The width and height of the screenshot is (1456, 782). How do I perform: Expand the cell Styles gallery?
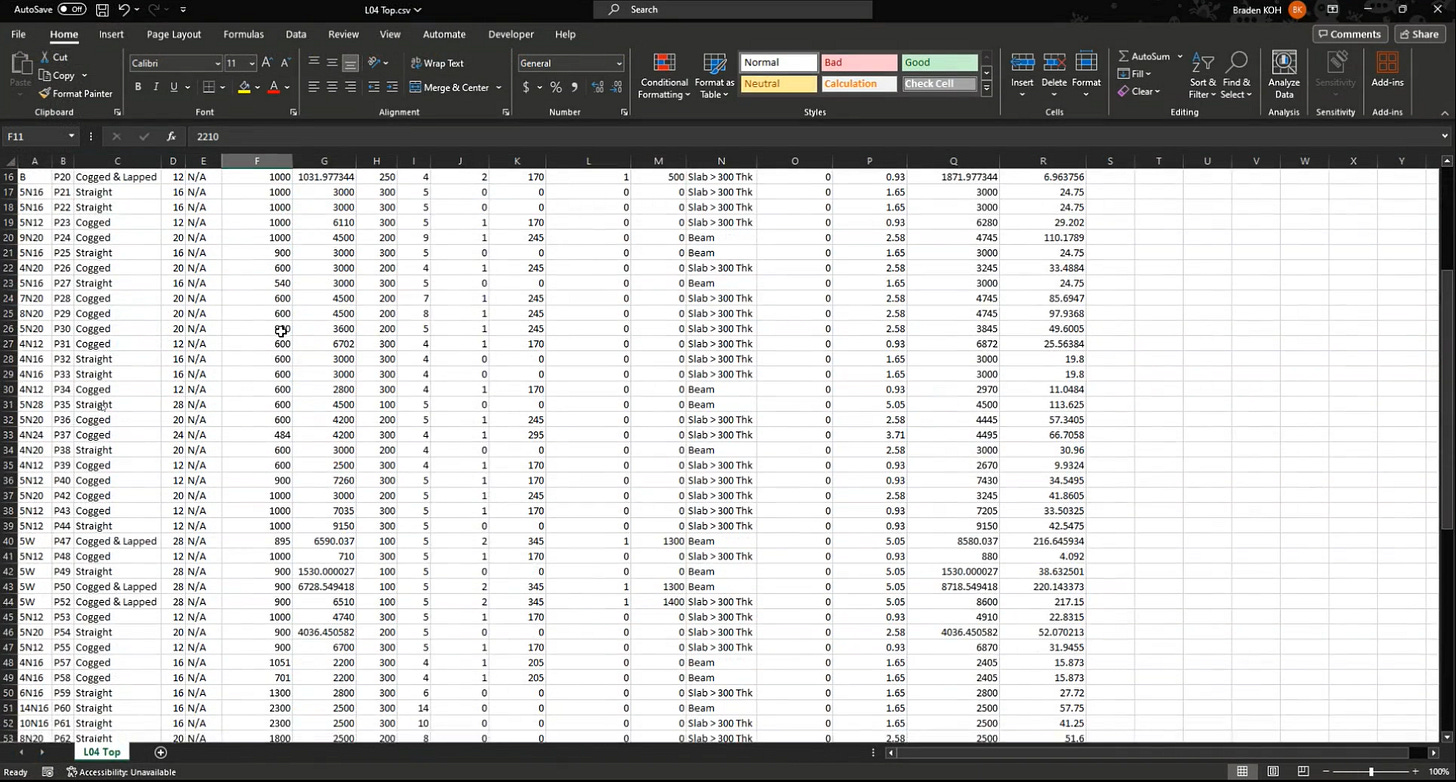987,89
